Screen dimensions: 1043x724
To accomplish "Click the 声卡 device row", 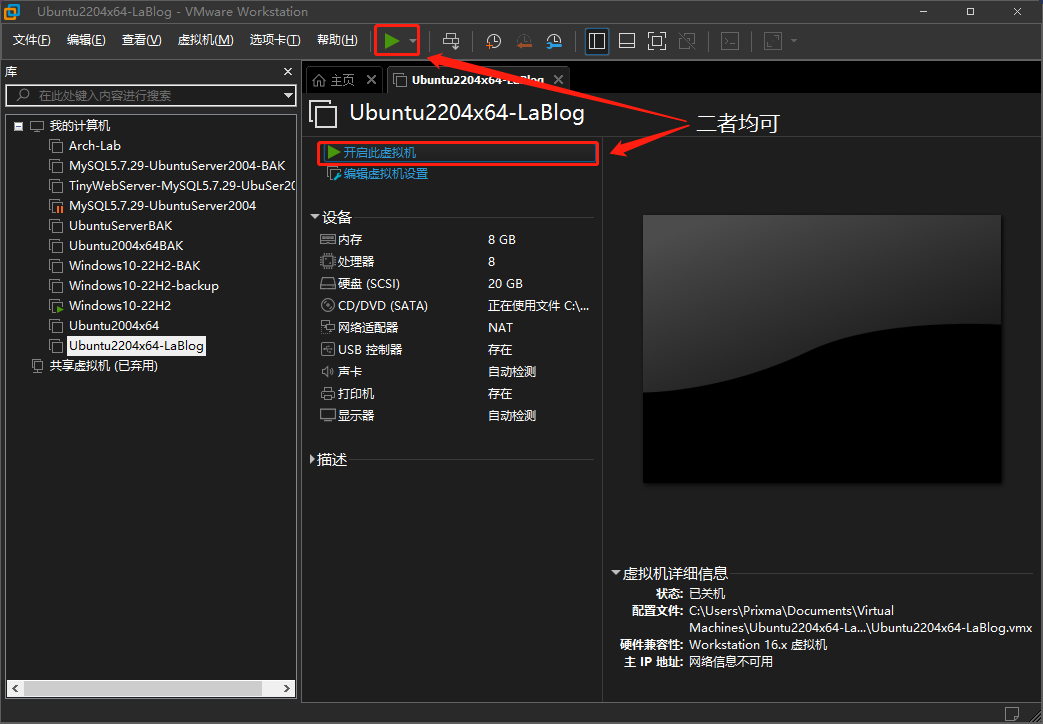I will click(455, 371).
